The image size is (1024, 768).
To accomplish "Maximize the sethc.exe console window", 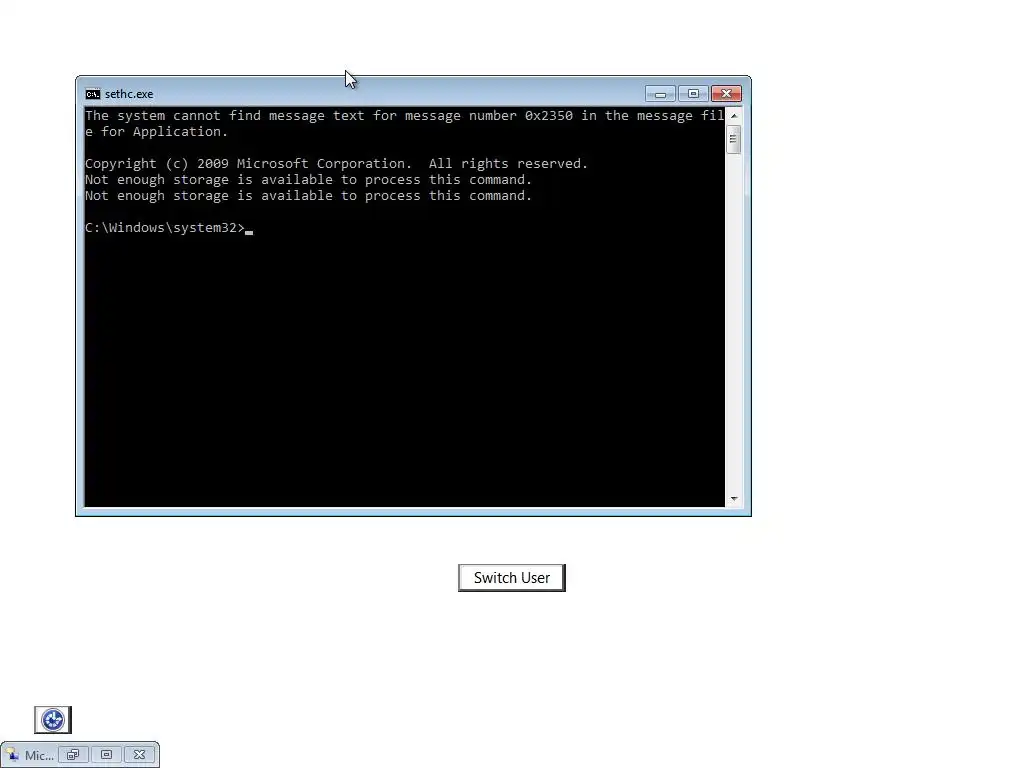I will (693, 94).
